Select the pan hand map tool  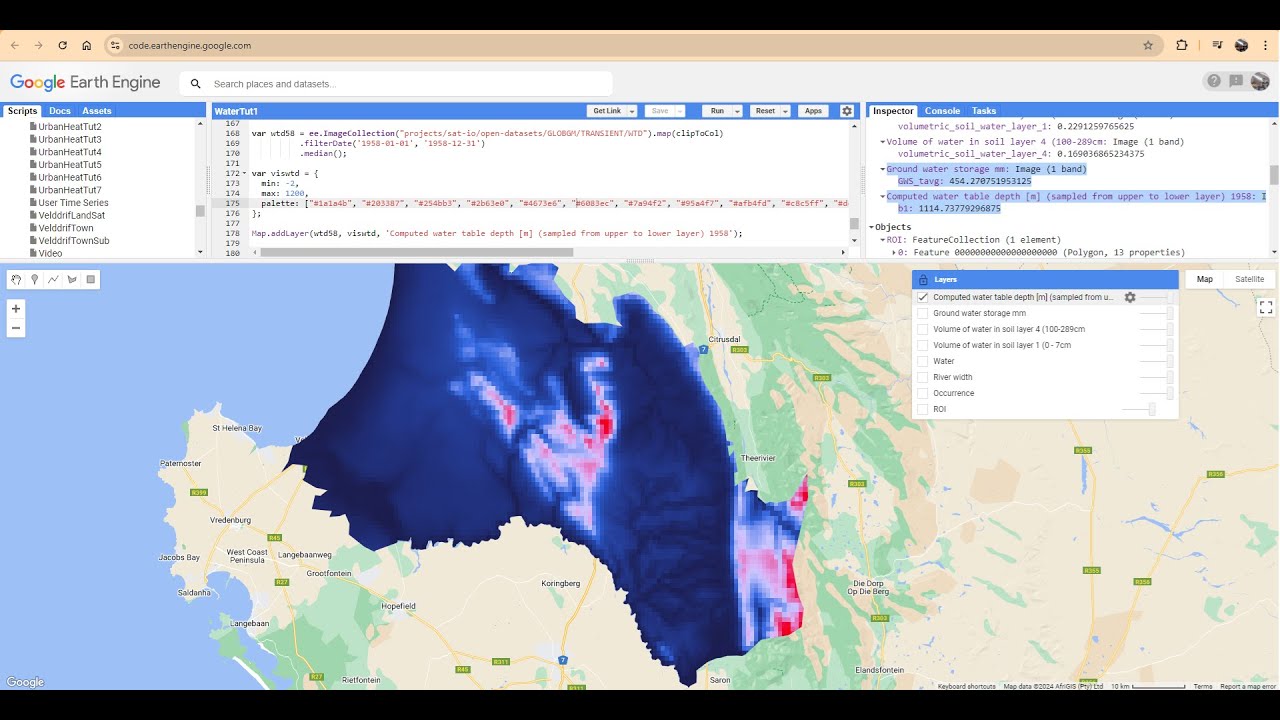(16, 279)
